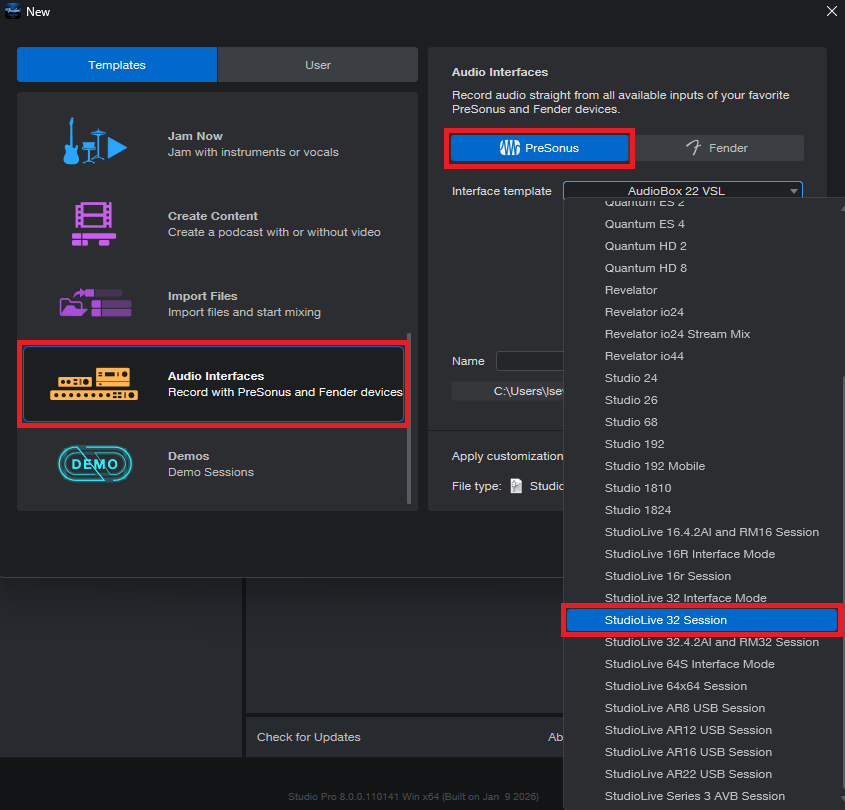Pick the plain Revelator entry
The image size is (845, 810).
click(703, 290)
